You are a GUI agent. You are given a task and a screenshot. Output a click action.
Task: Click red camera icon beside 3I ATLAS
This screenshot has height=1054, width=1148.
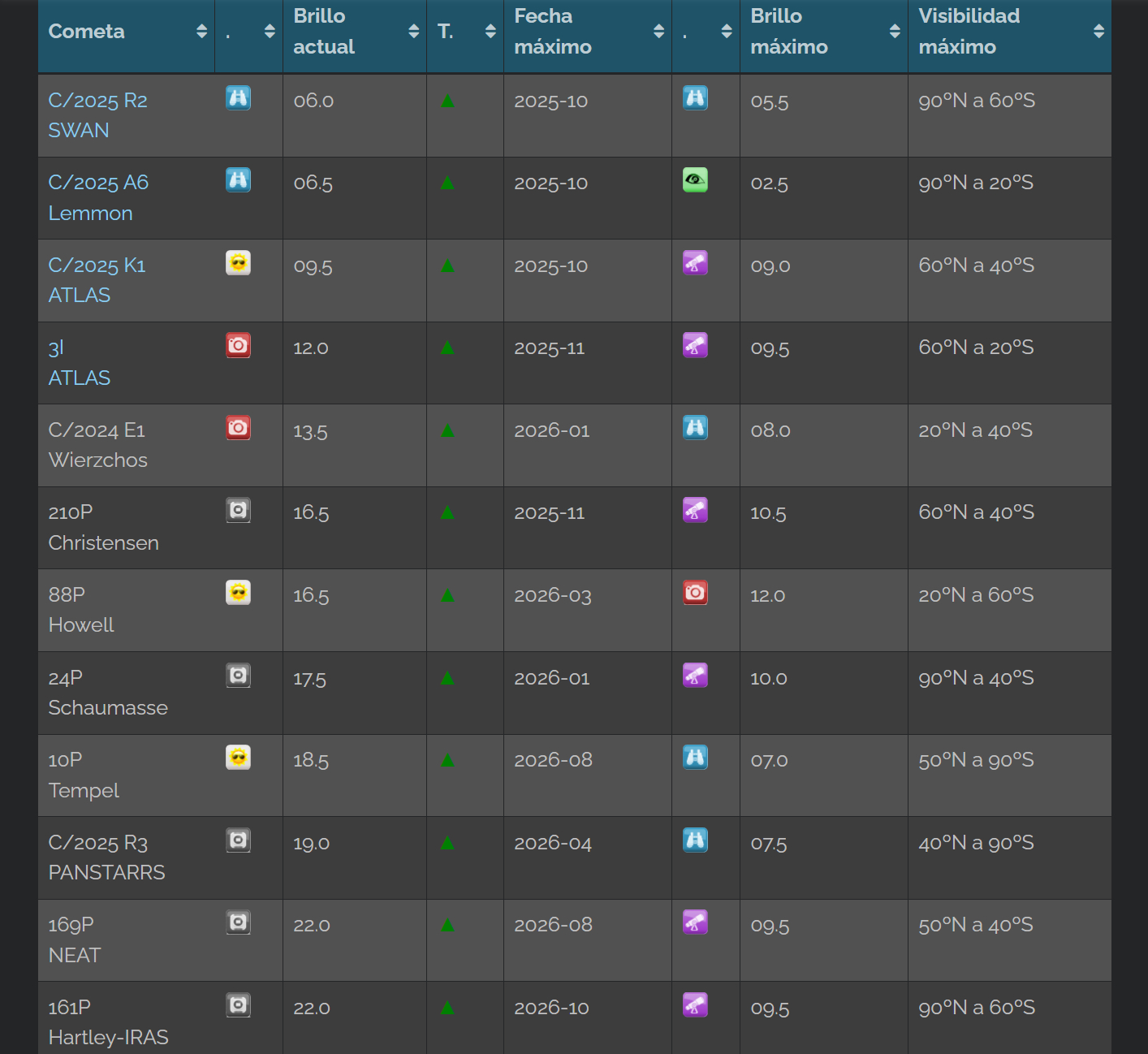tap(238, 346)
